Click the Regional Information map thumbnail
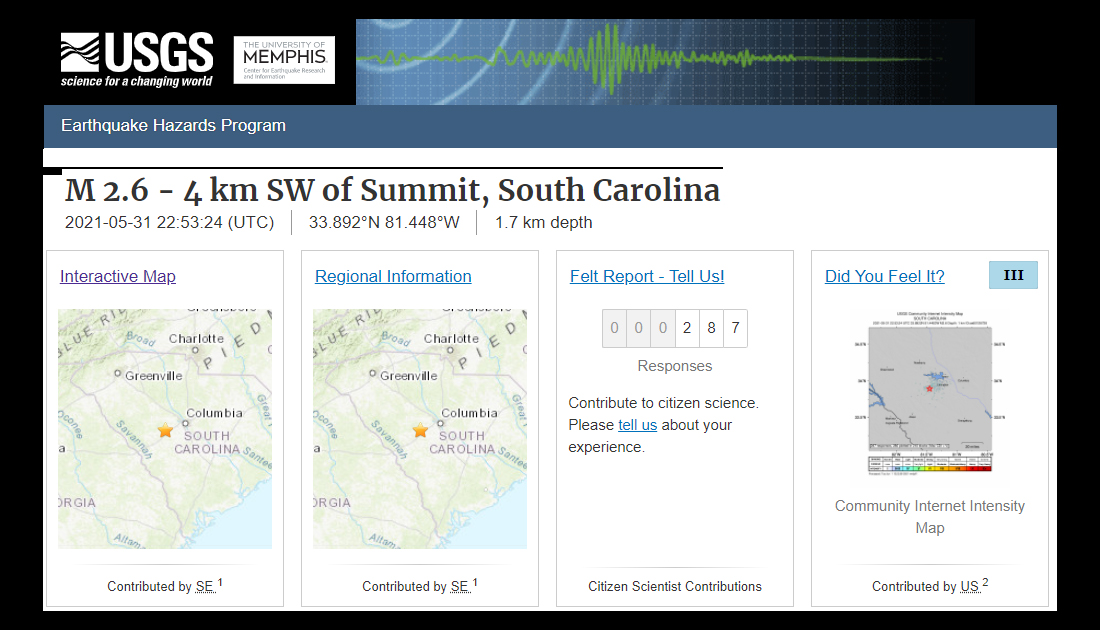Screen dimensions: 1100x630 pyautogui.click(x=420, y=429)
